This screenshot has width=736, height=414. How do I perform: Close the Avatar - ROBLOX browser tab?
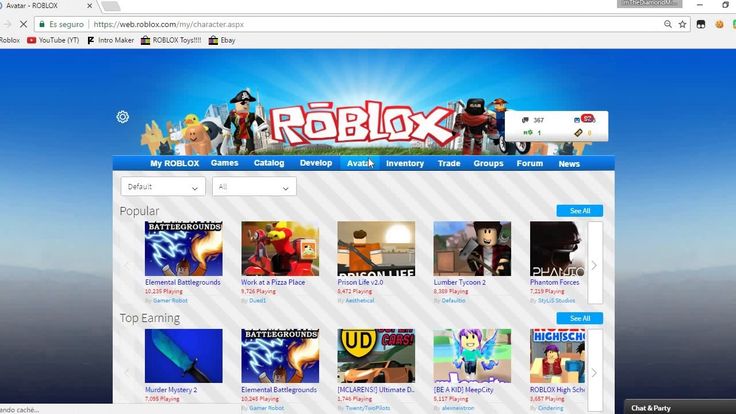point(90,6)
